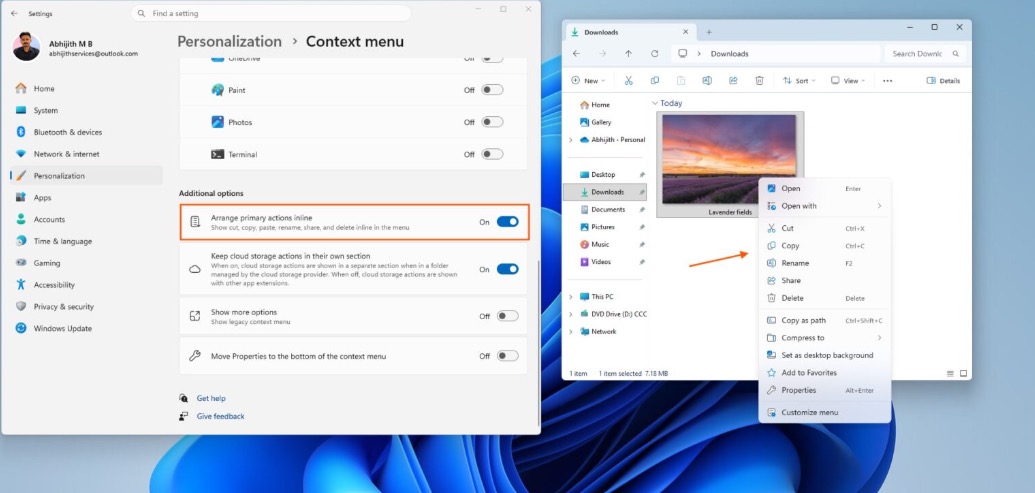Choose Compress to in context menu
The height and width of the screenshot is (493, 1035).
click(825, 338)
